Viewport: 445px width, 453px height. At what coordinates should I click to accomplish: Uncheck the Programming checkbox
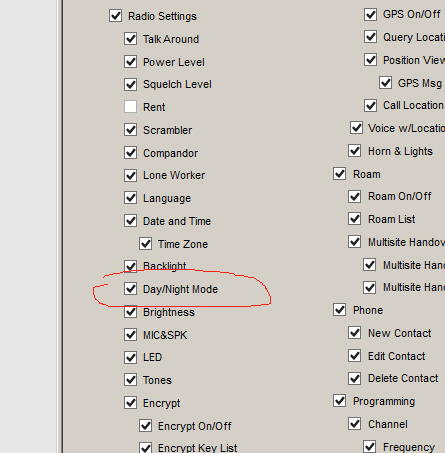[x=340, y=401]
